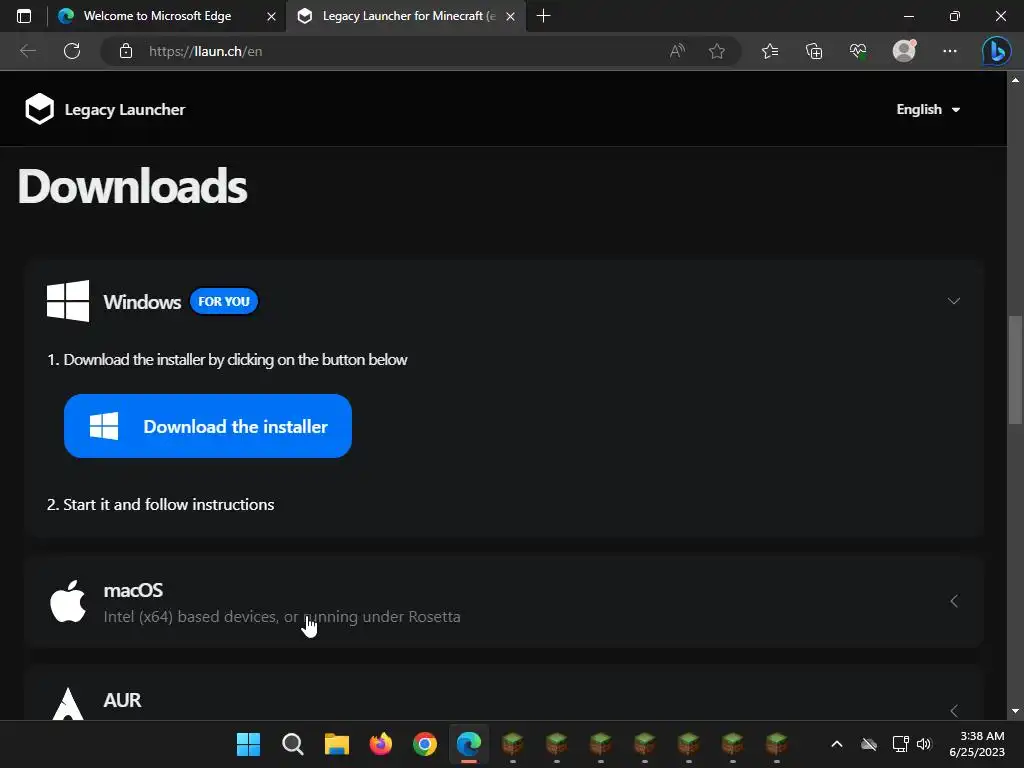
Task: Open Edge Settings and more menu
Action: point(950,51)
